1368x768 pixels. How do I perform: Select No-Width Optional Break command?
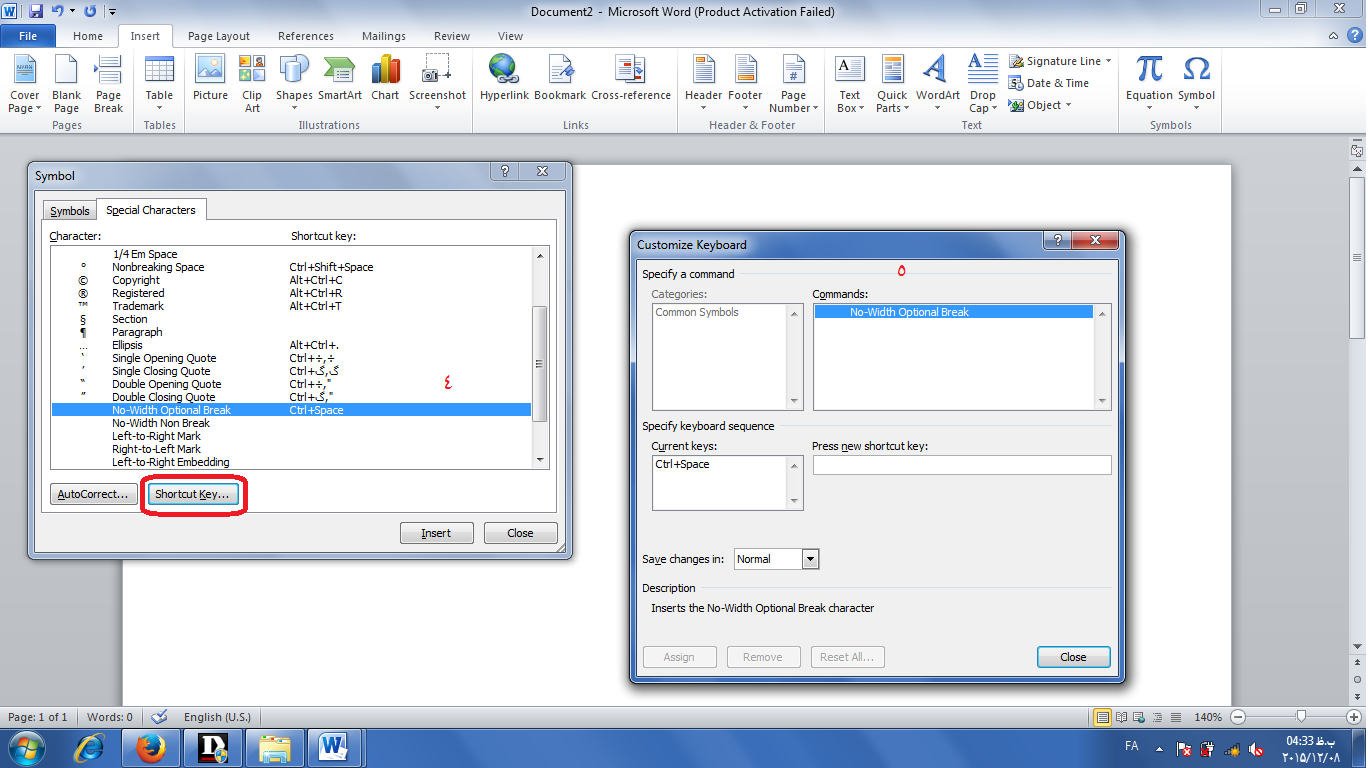click(953, 312)
